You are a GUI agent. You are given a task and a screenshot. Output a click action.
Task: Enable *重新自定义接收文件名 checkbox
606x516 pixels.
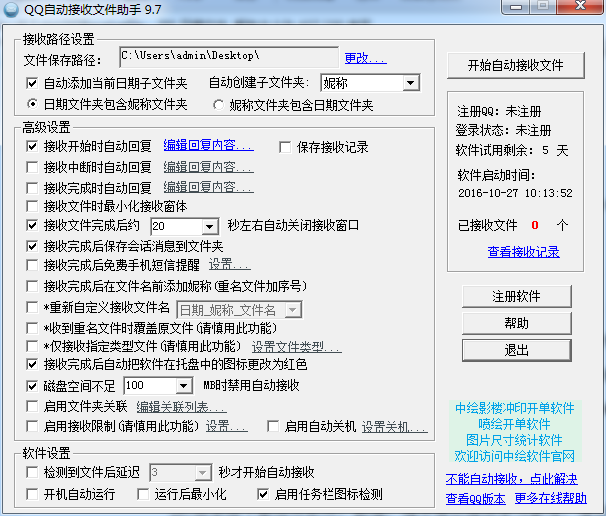coord(32,308)
